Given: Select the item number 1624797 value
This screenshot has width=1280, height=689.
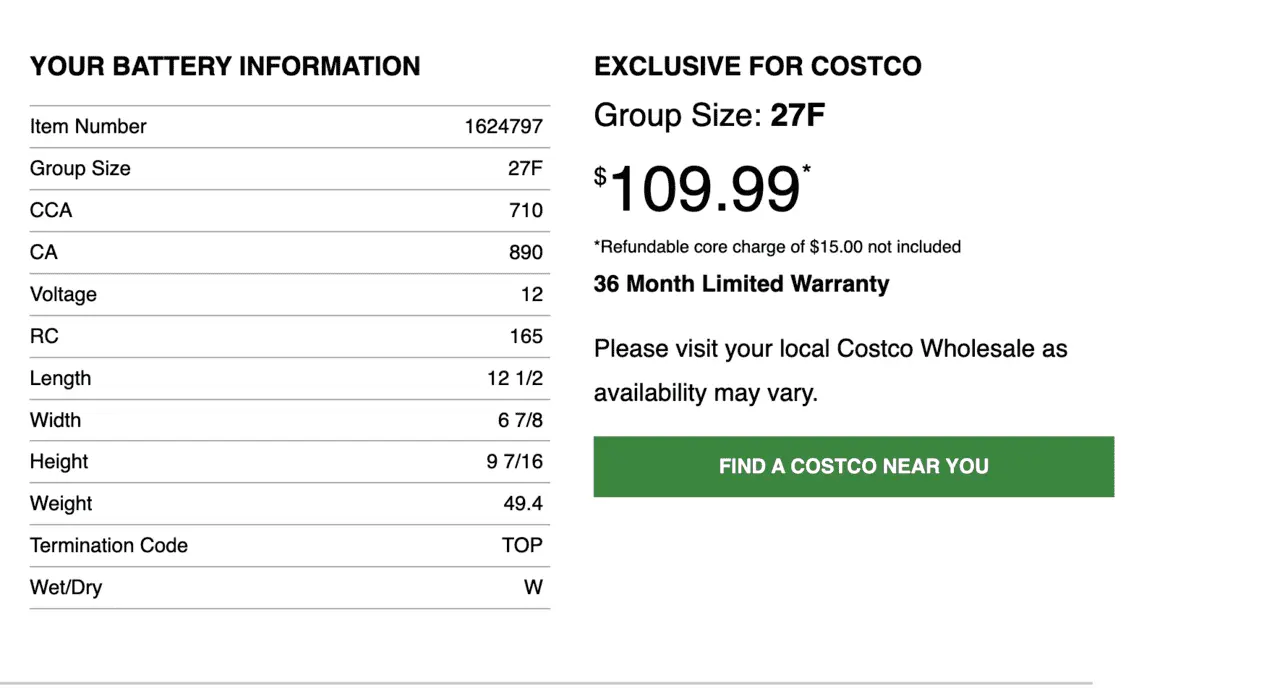Looking at the screenshot, I should [504, 126].
